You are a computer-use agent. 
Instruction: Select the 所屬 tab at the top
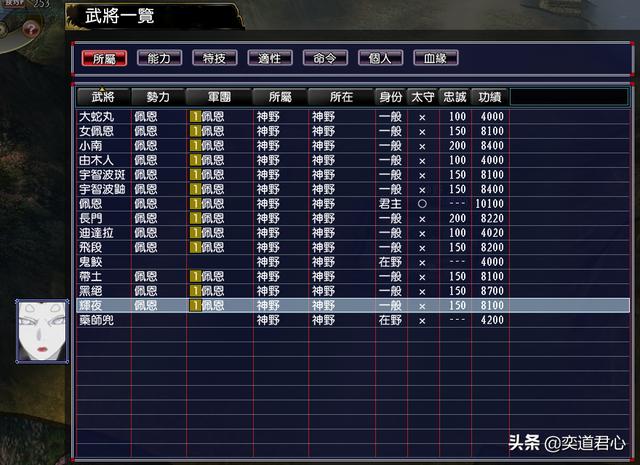coord(104,58)
